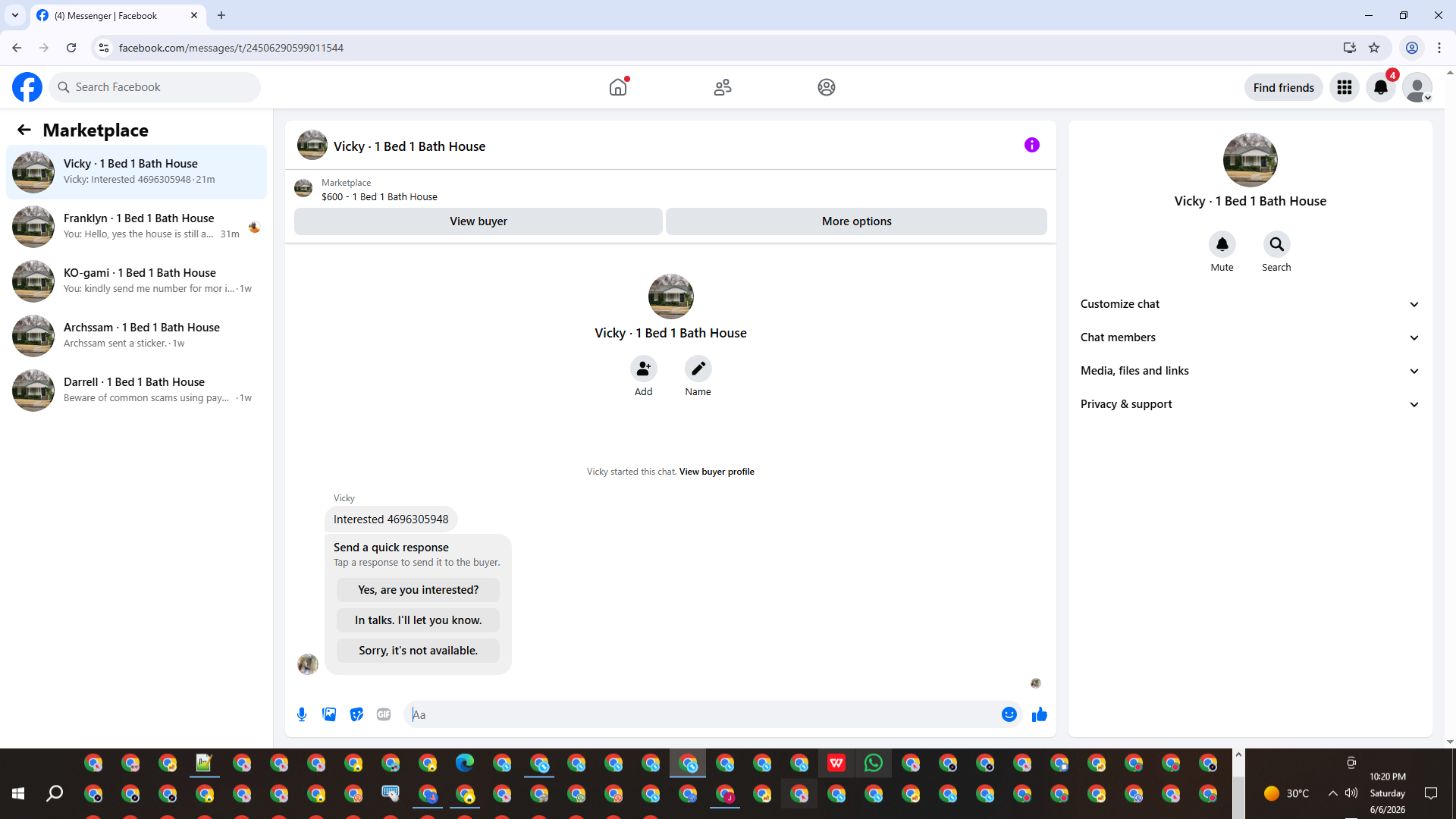
Task: Open the account profile avatar menu
Action: pyautogui.click(x=1417, y=87)
